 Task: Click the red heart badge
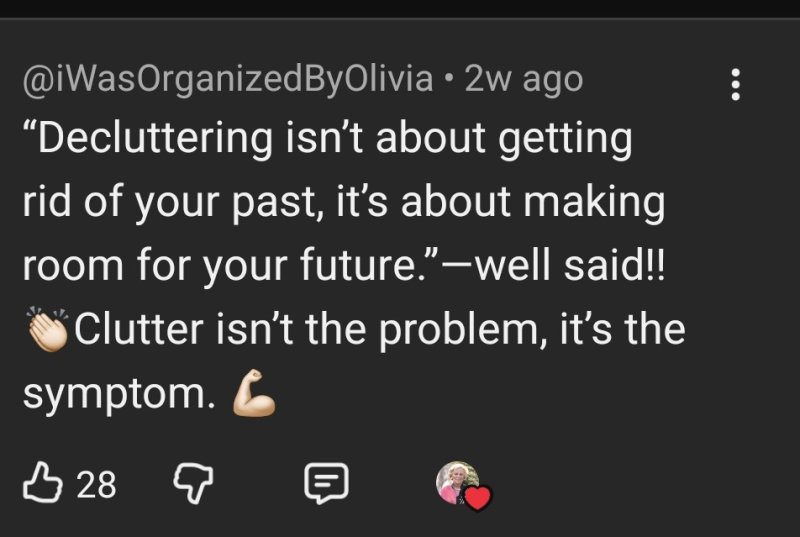(478, 497)
